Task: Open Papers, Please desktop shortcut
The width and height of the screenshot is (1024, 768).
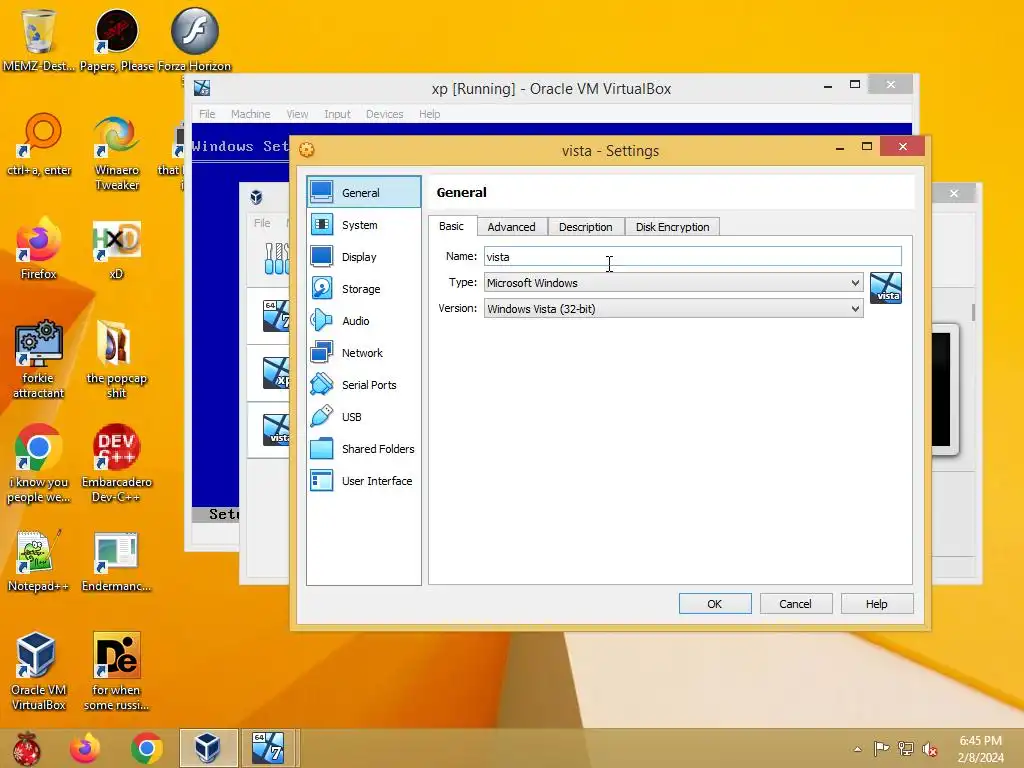Action: (117, 39)
